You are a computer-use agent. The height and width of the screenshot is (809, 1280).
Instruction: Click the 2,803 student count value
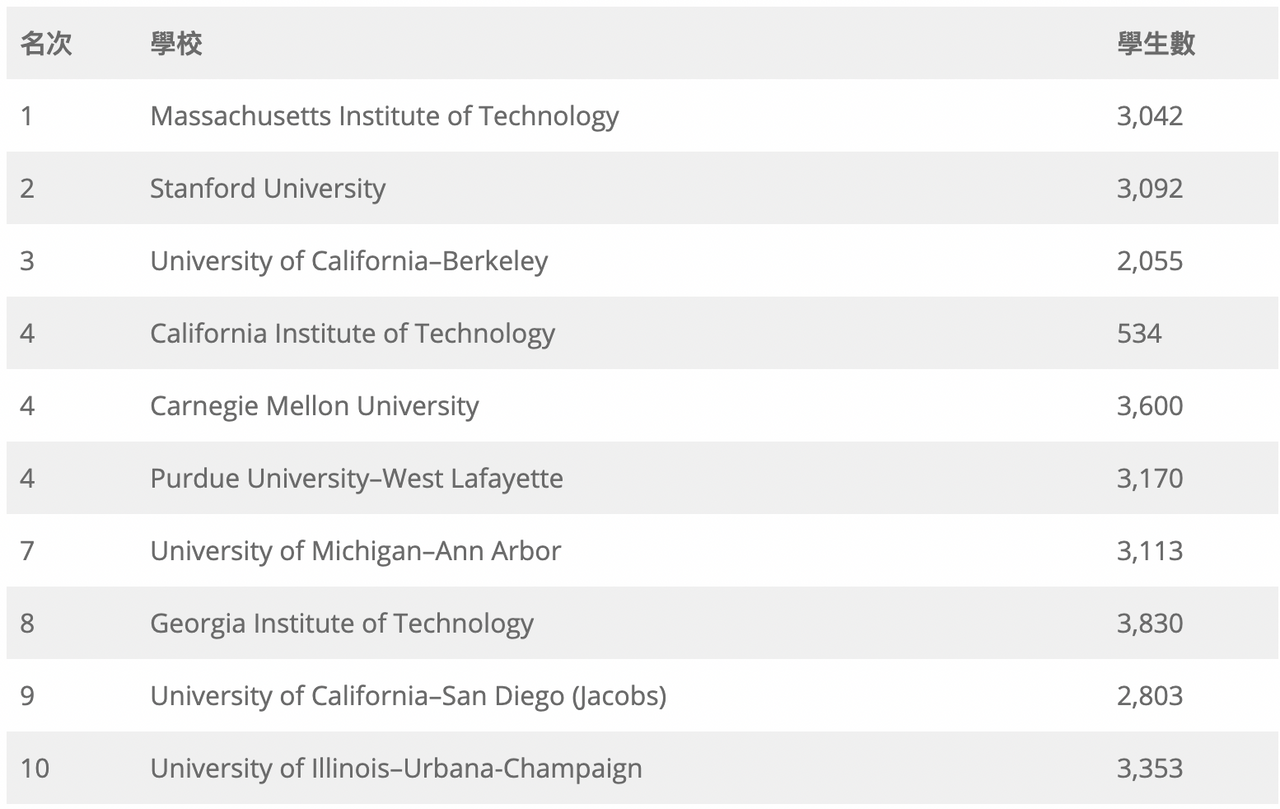pyautogui.click(x=1149, y=696)
